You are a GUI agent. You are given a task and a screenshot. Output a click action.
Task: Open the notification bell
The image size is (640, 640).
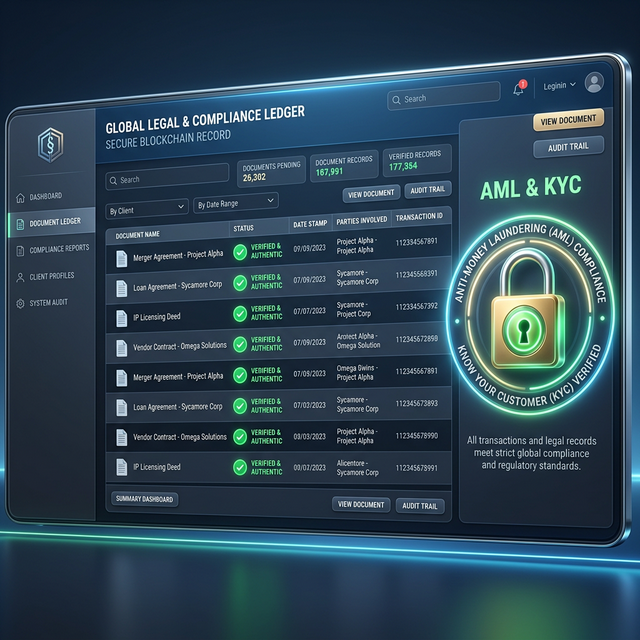tap(519, 89)
